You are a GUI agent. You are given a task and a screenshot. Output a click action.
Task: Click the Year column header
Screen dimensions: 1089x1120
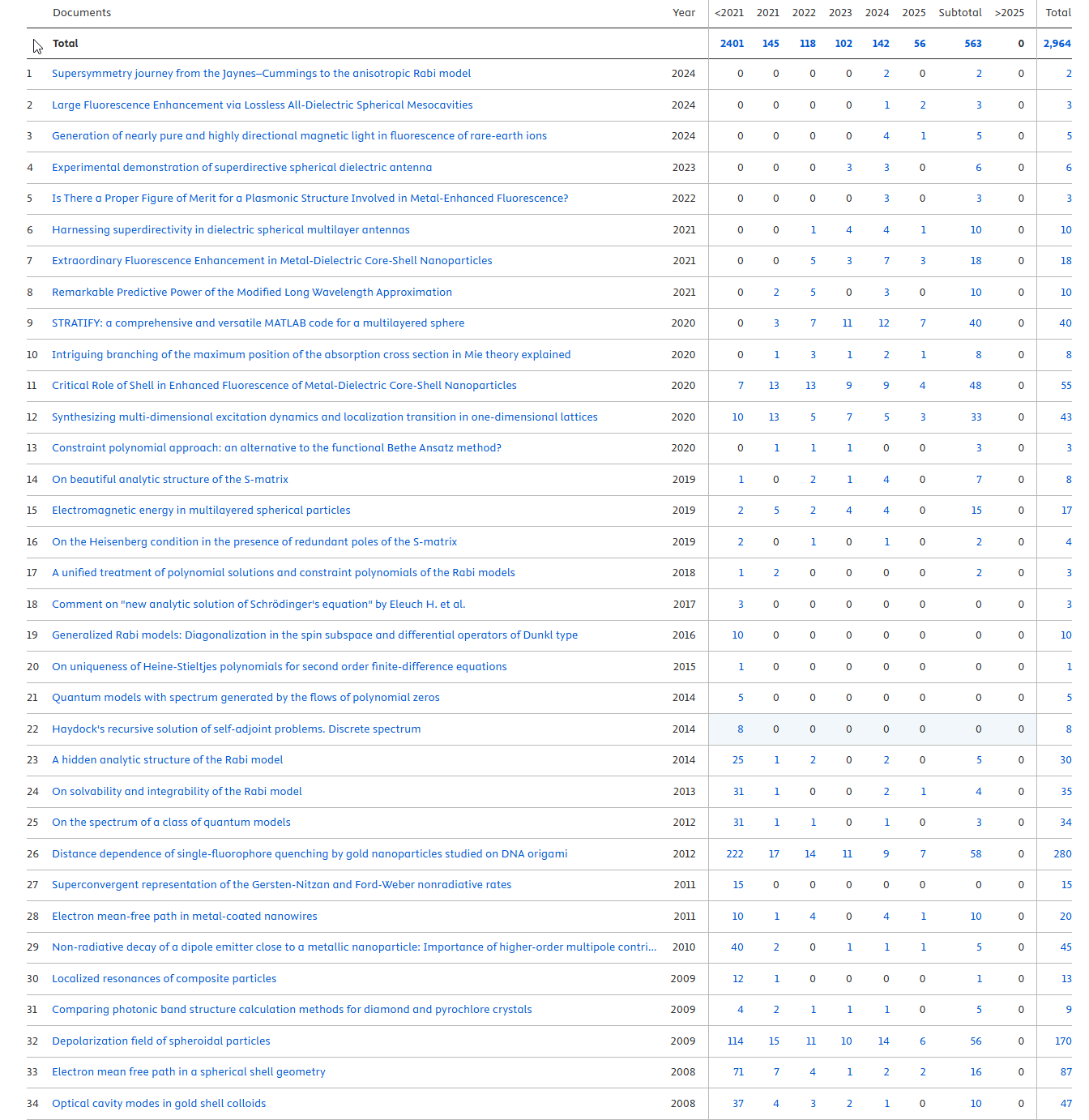(684, 13)
